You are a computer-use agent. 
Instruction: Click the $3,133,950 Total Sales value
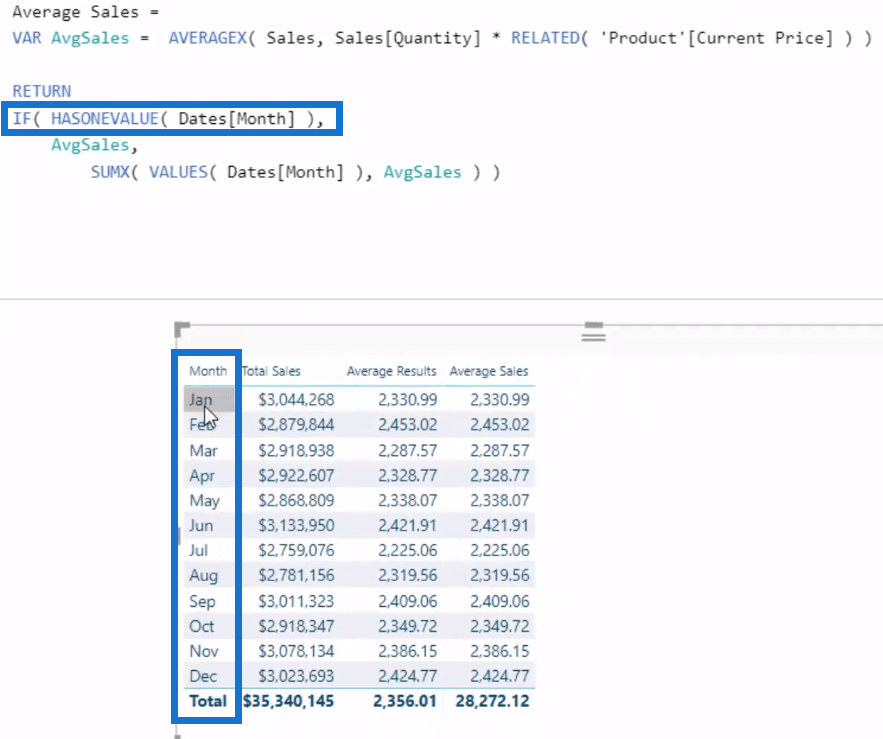click(x=296, y=525)
